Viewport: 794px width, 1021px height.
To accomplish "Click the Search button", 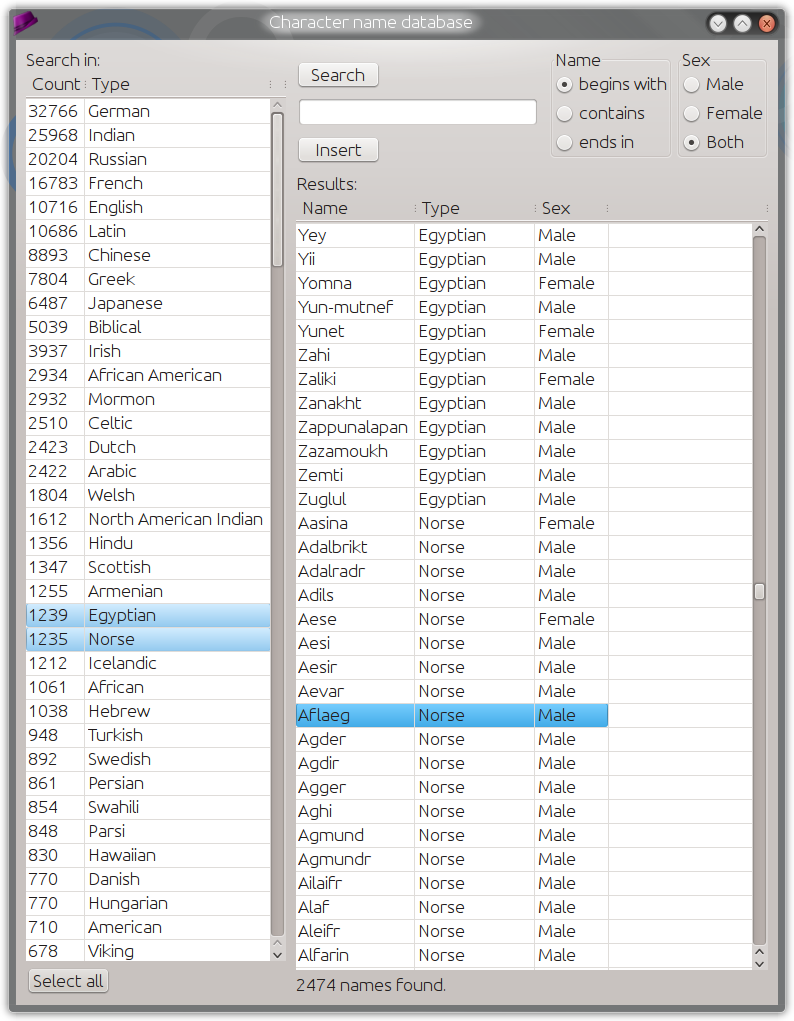I will [x=338, y=75].
